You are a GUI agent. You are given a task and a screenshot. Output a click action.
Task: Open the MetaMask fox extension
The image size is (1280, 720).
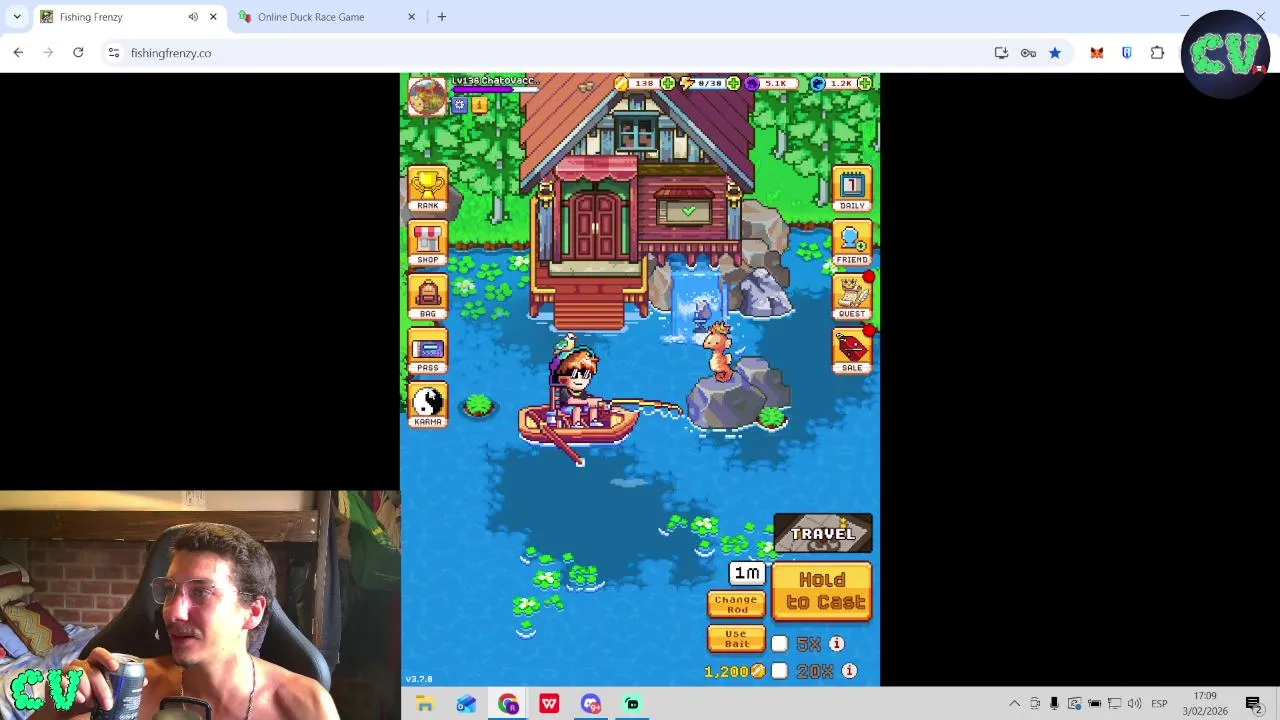(1097, 53)
